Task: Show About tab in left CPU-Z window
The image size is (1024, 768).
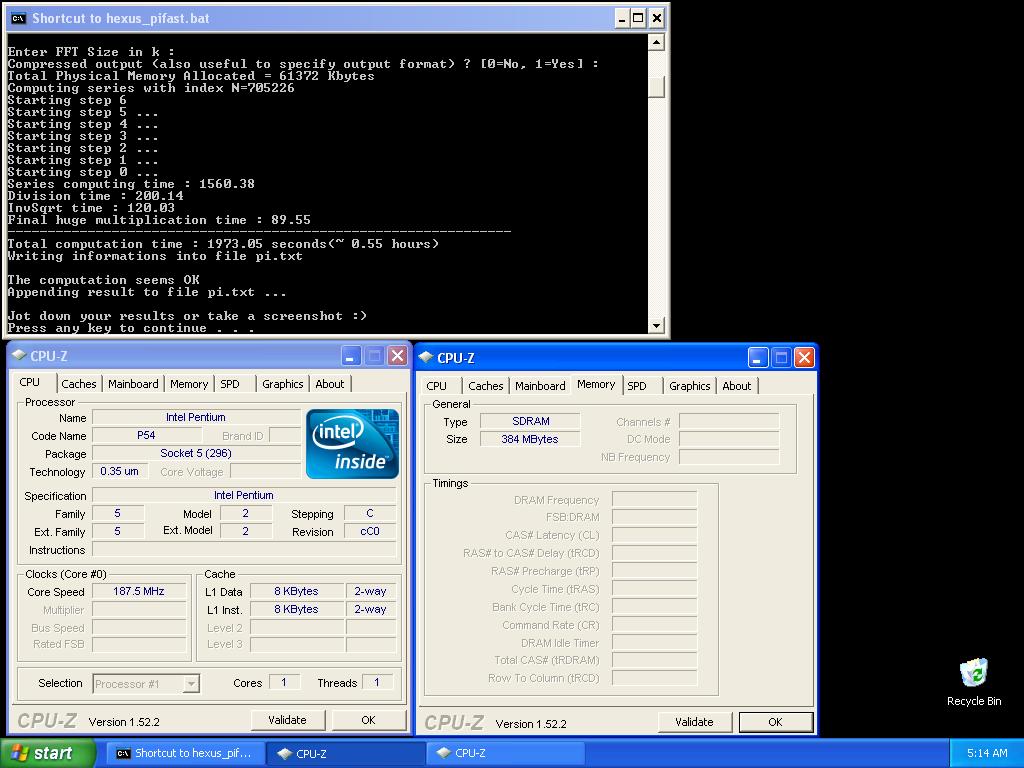Action: [x=330, y=384]
